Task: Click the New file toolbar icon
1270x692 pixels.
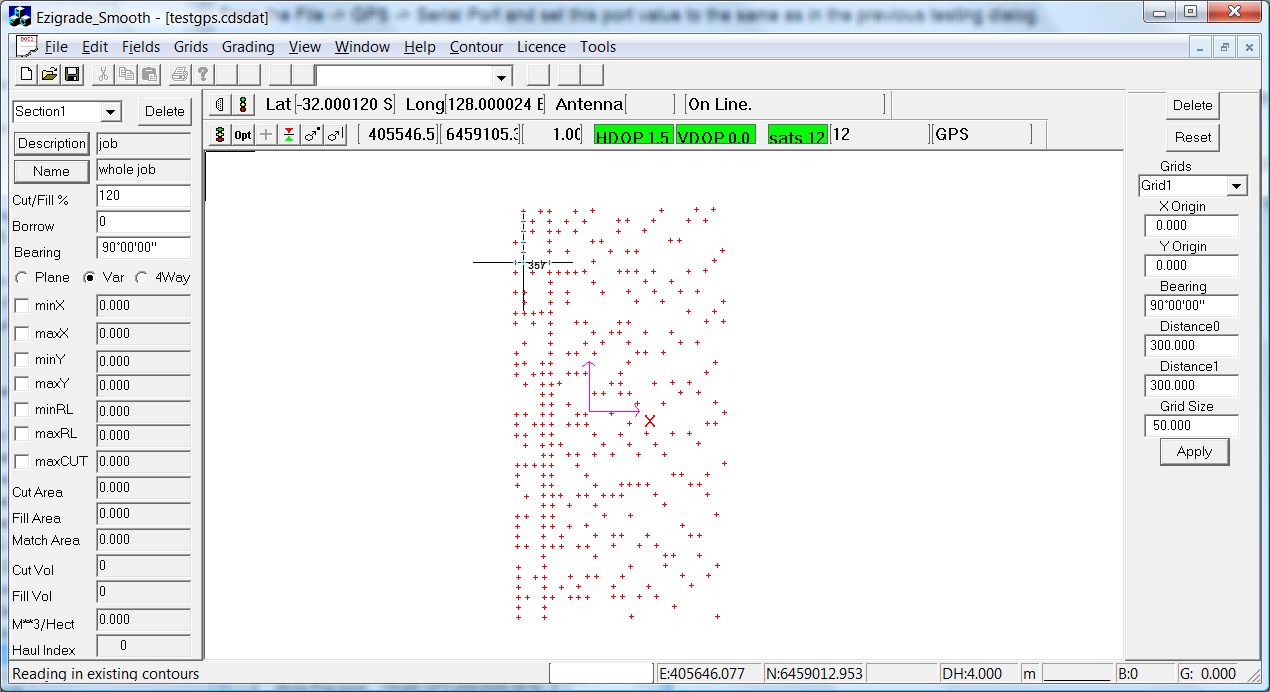Action: click(27, 75)
